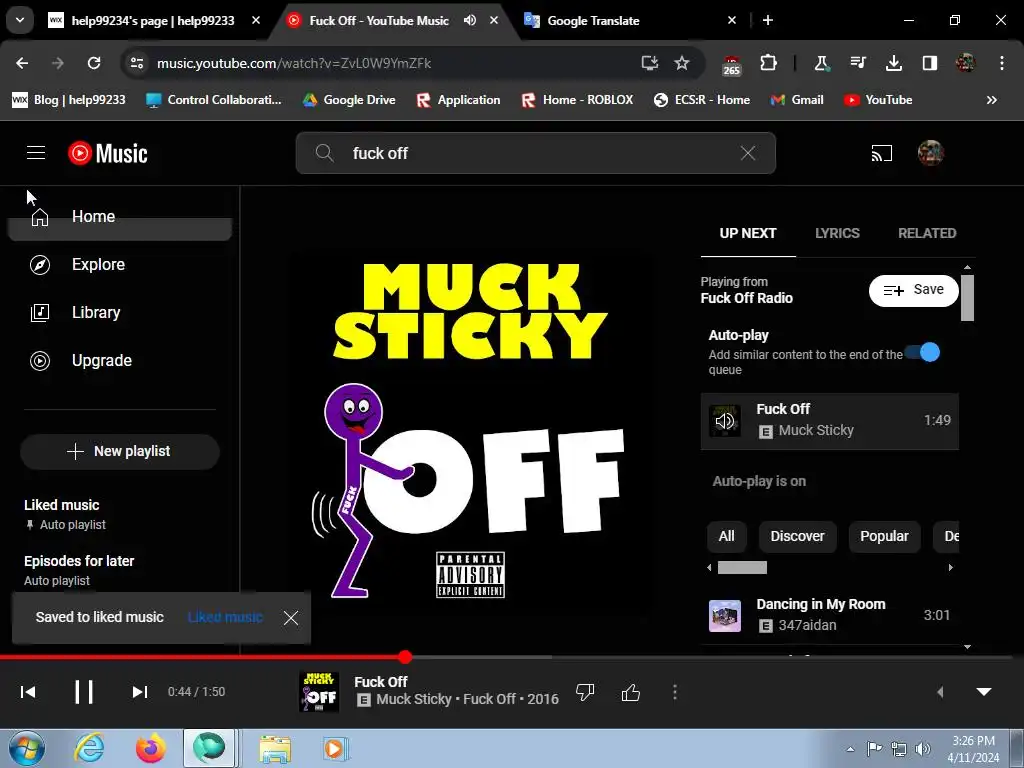Click the install app icon in address bar

pyautogui.click(x=650, y=63)
